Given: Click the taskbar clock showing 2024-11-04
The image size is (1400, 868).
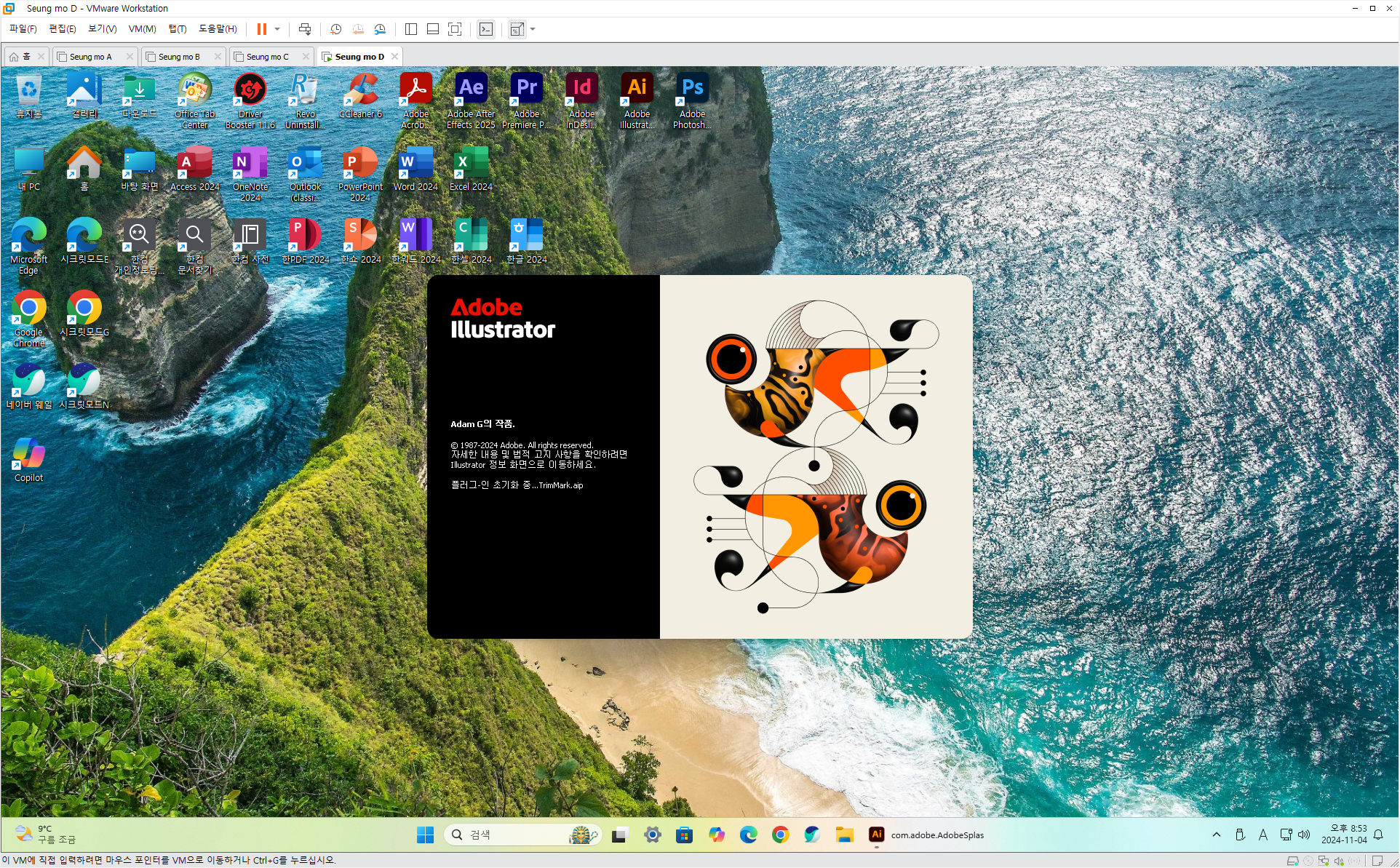Looking at the screenshot, I should click(1343, 835).
